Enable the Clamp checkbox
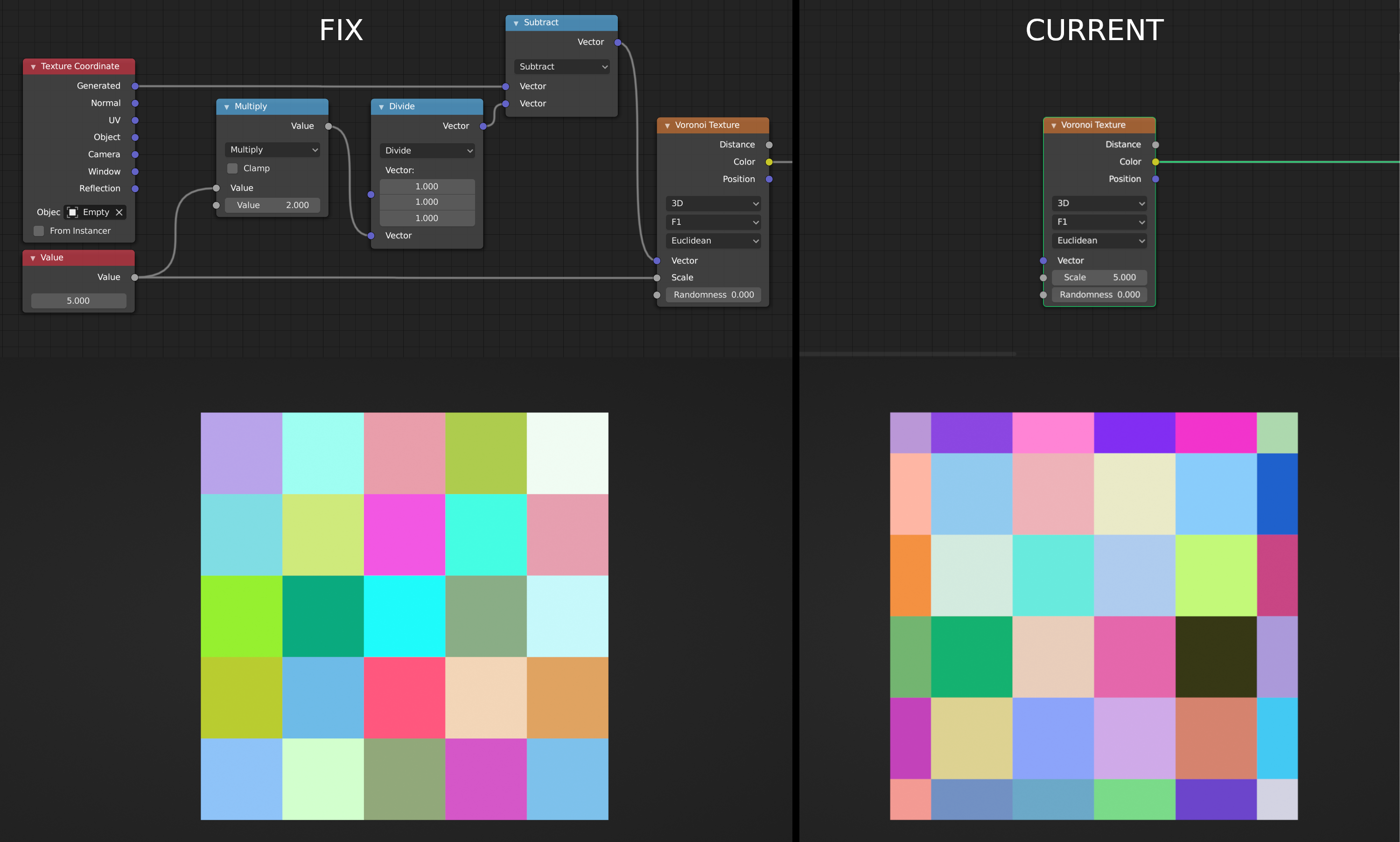Screen dimensions: 1400x842 233,168
